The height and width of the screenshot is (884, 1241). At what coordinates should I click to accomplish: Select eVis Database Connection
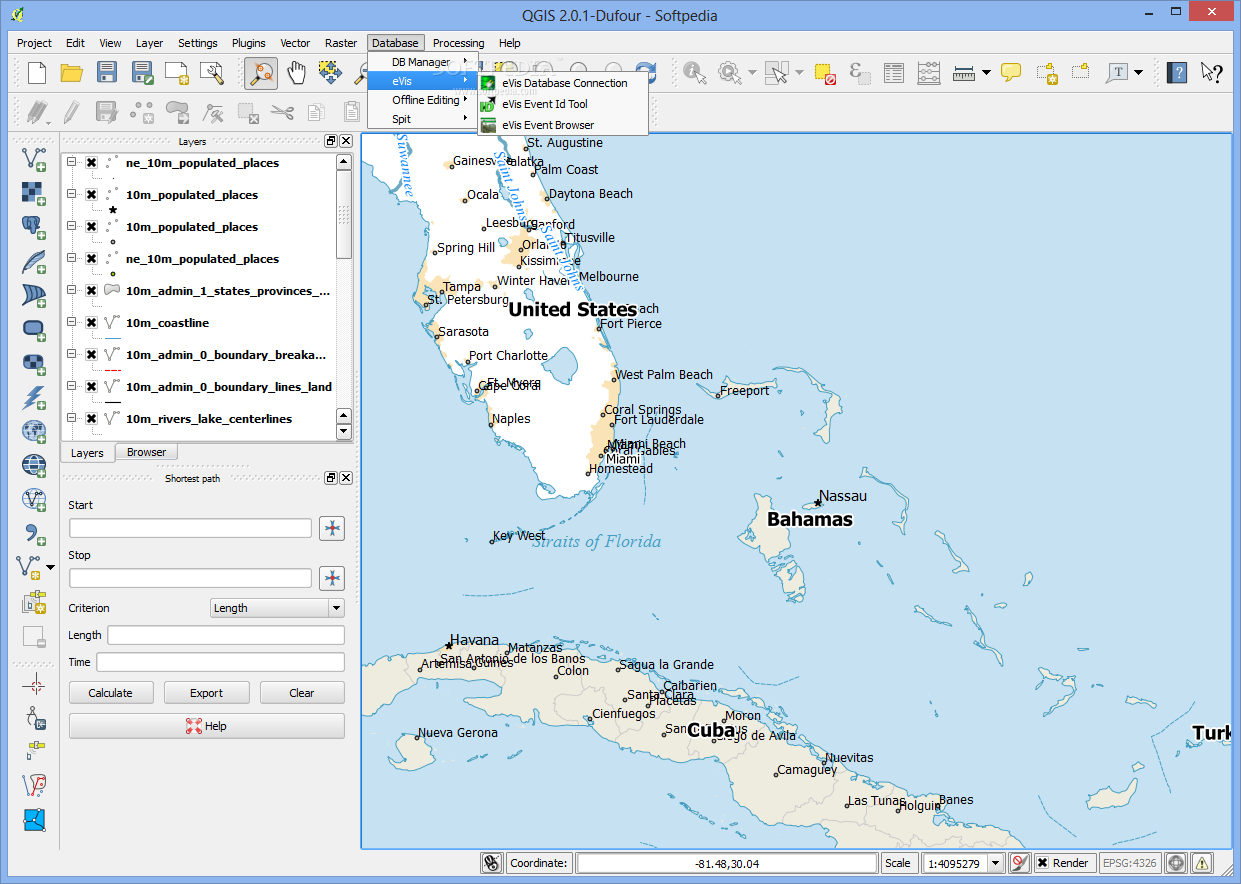pos(563,83)
